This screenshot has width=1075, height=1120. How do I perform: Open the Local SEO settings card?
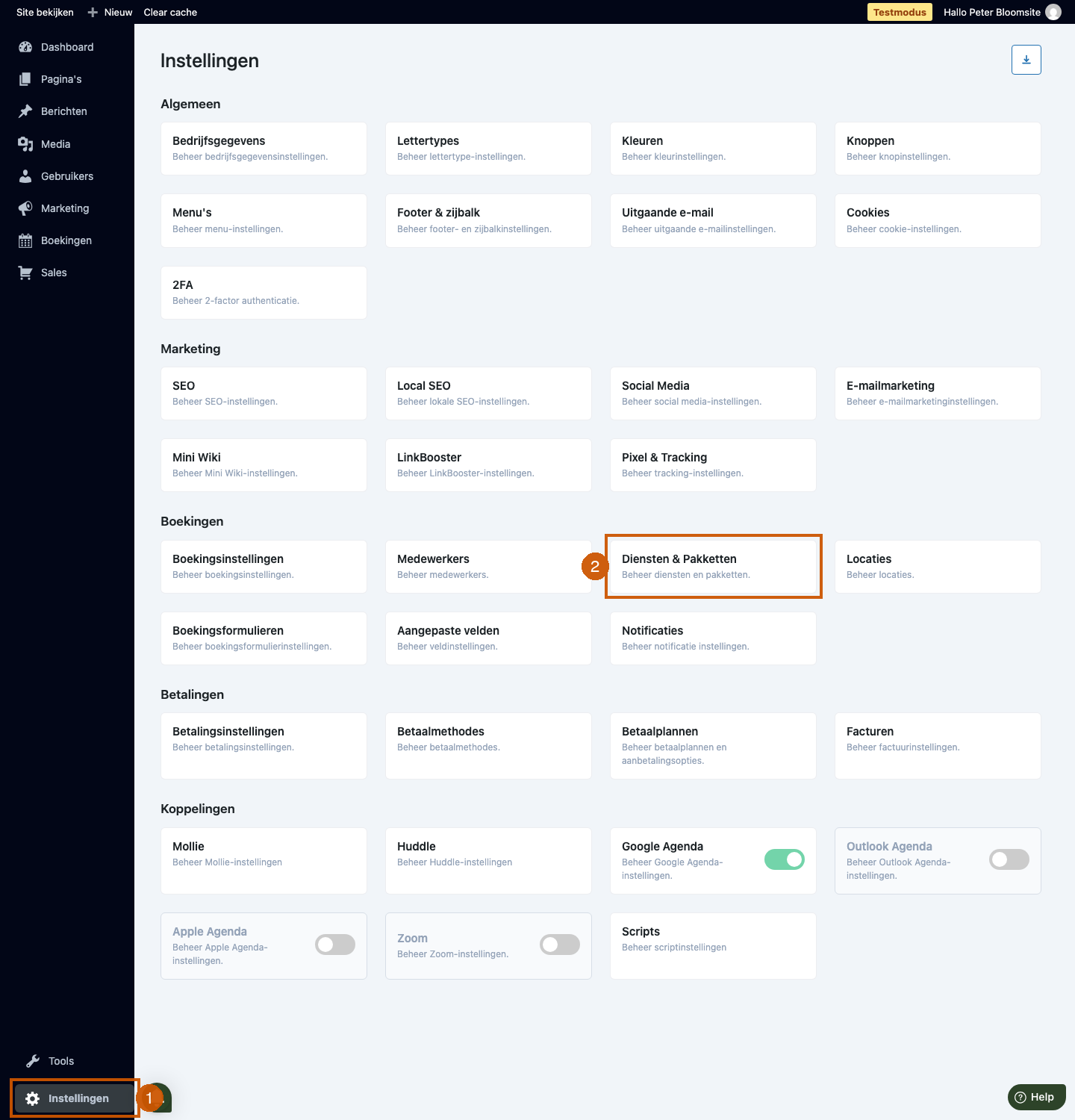[x=488, y=393]
